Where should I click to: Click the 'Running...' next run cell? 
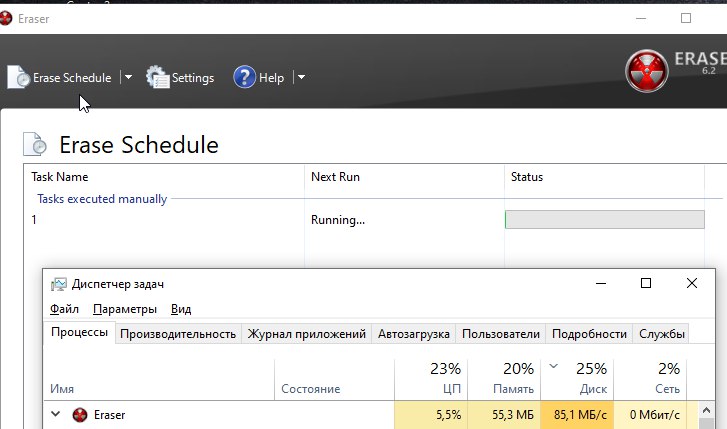click(338, 220)
